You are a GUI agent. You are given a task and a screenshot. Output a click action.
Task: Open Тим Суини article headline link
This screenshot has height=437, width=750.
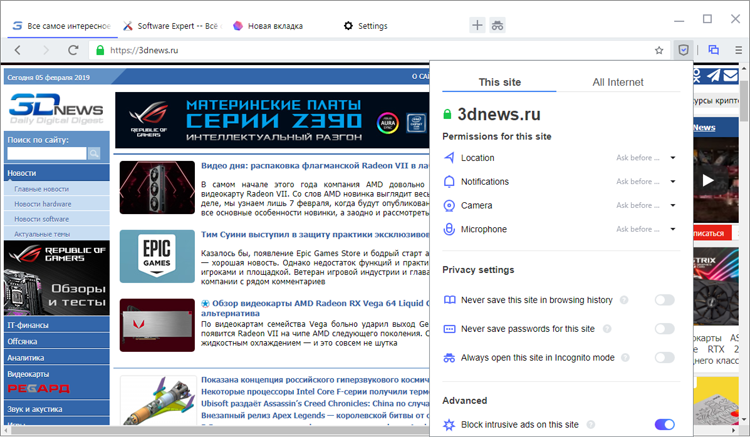(315, 234)
